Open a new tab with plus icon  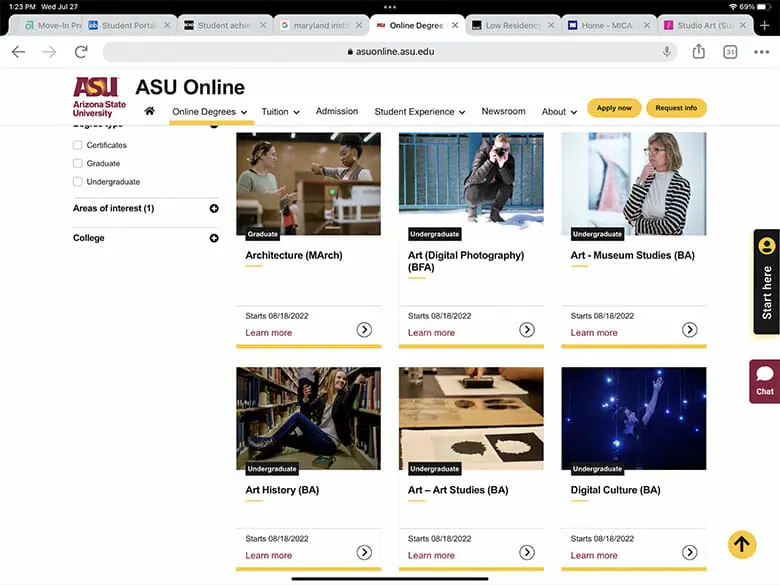tap(765, 25)
